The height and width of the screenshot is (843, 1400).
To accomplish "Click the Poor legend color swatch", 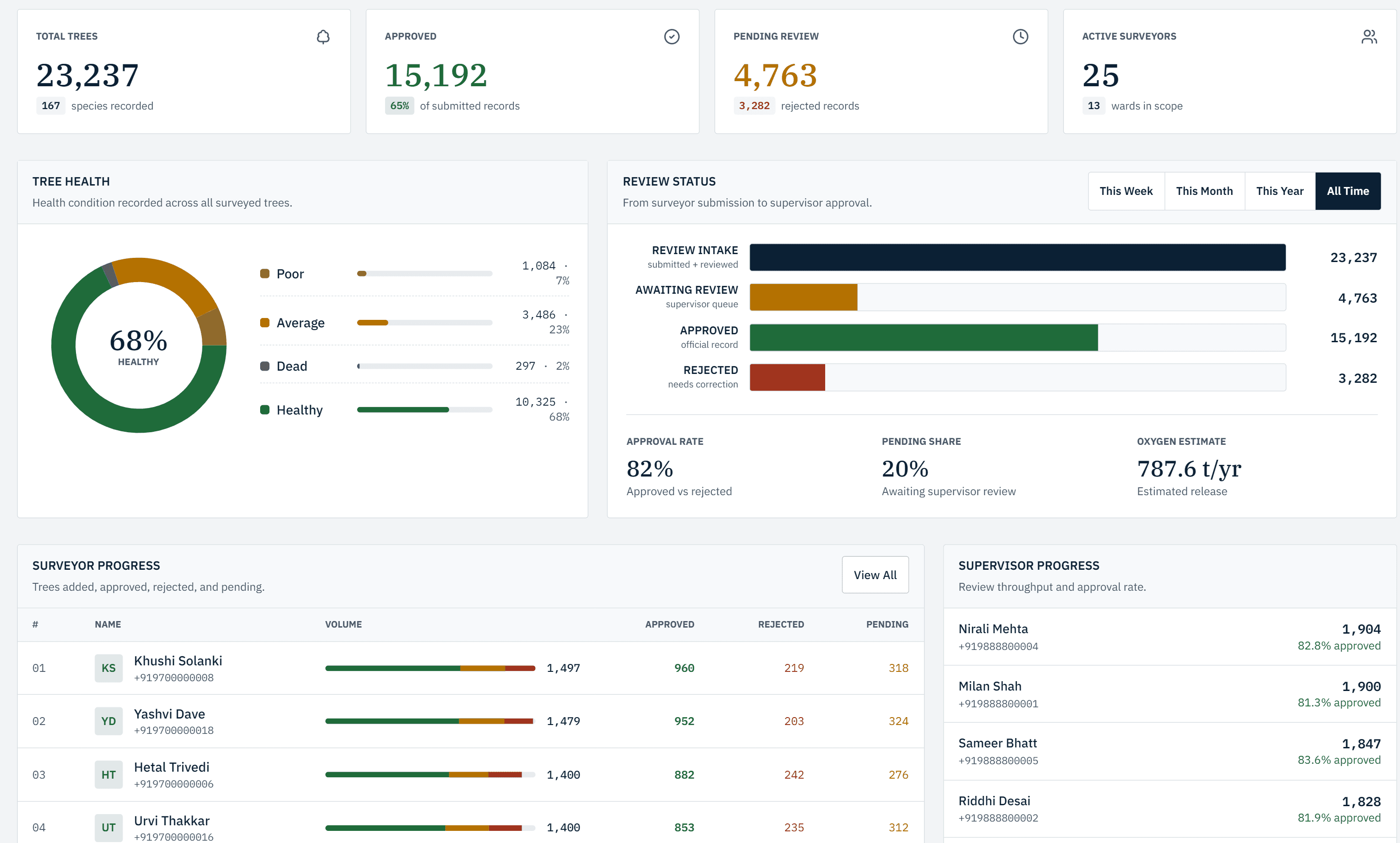I will pos(265,273).
